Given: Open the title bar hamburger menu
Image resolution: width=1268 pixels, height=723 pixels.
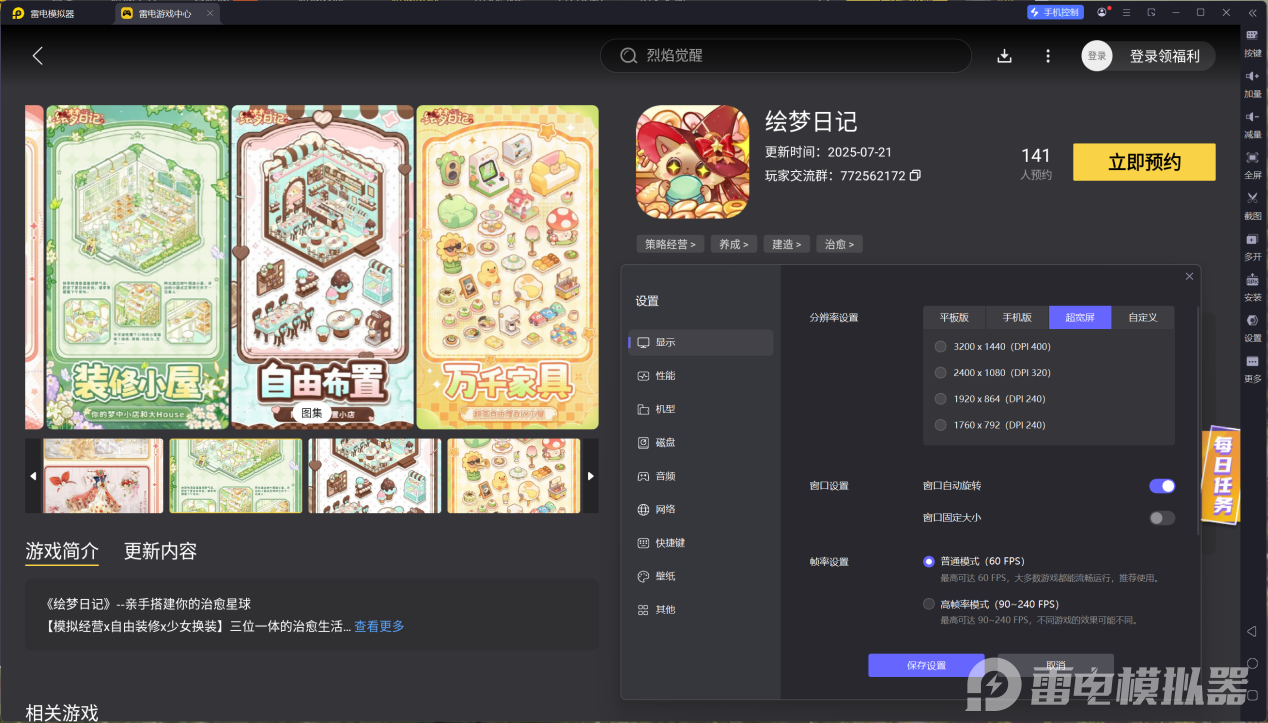Looking at the screenshot, I should click(1127, 13).
